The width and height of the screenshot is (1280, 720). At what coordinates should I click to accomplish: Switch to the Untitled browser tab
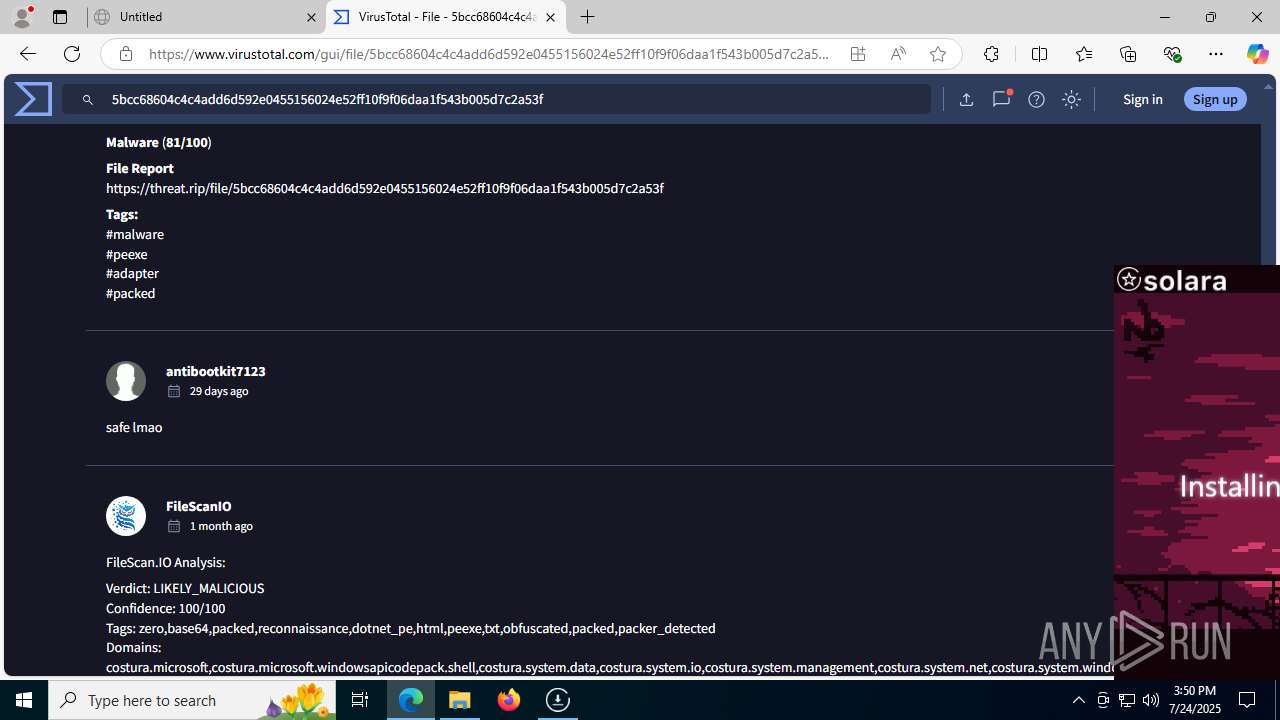click(x=206, y=17)
